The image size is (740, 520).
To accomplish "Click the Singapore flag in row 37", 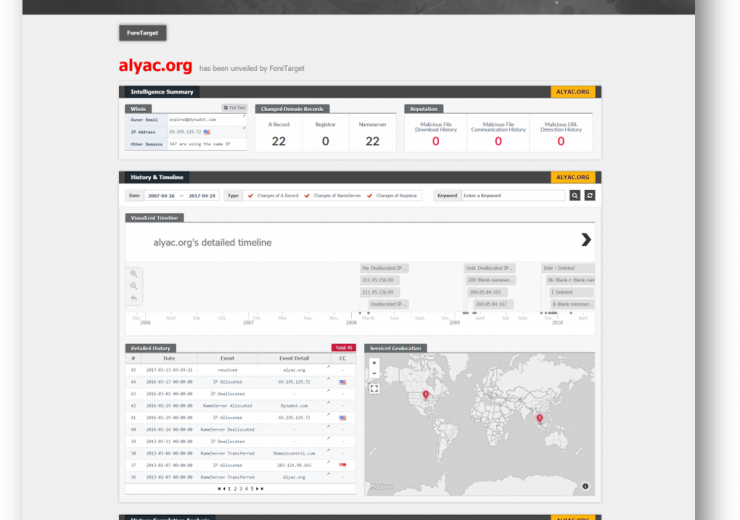I will tap(343, 465).
